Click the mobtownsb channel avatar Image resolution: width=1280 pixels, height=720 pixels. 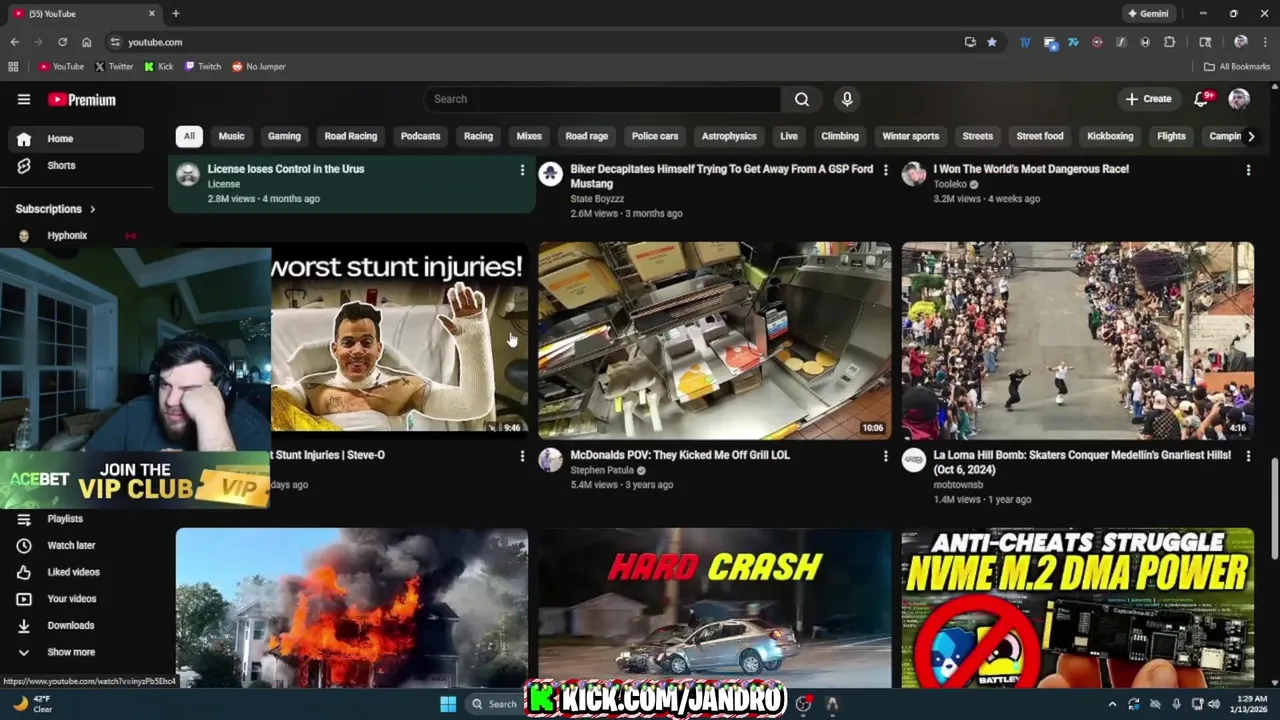(914, 459)
